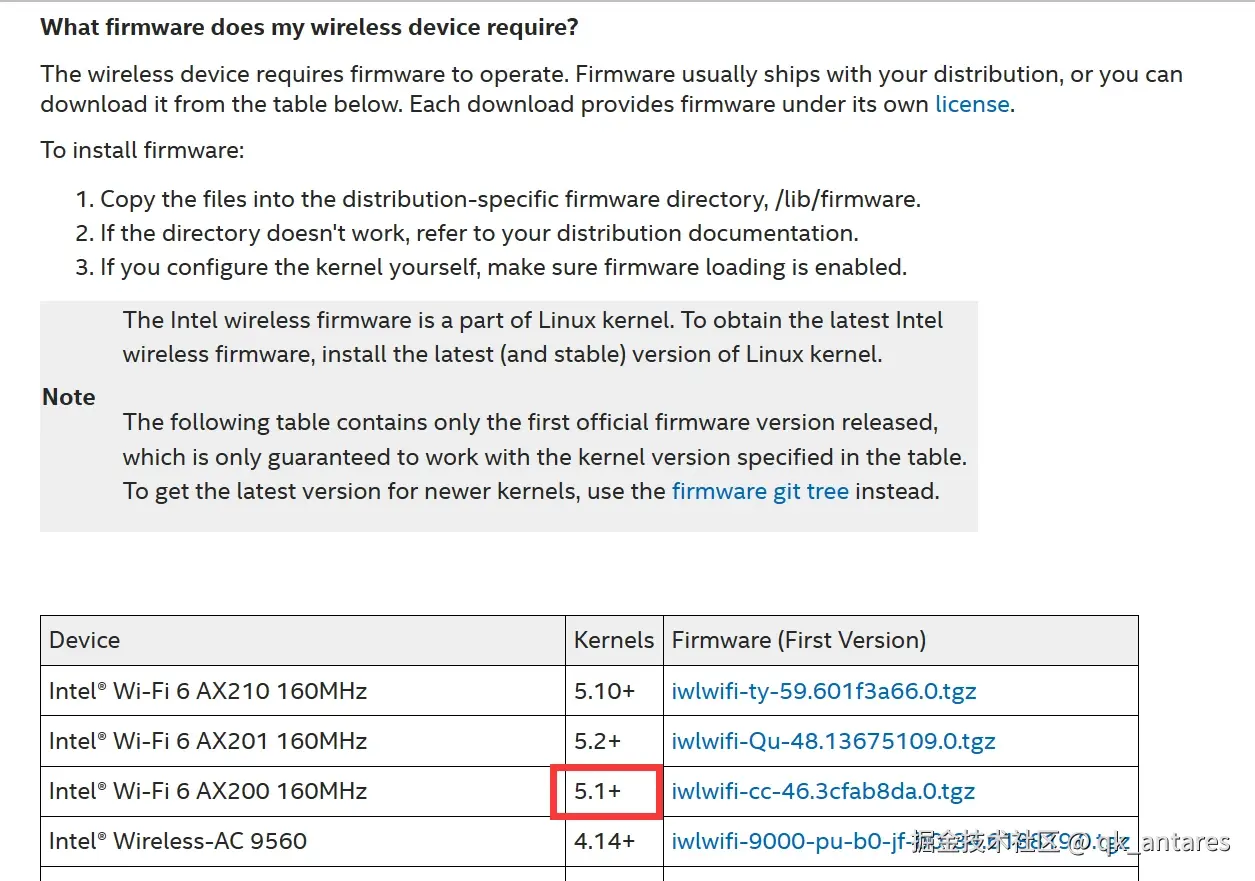Click the "To install firmware:" text
The height and width of the screenshot is (881, 1255).
point(142,151)
